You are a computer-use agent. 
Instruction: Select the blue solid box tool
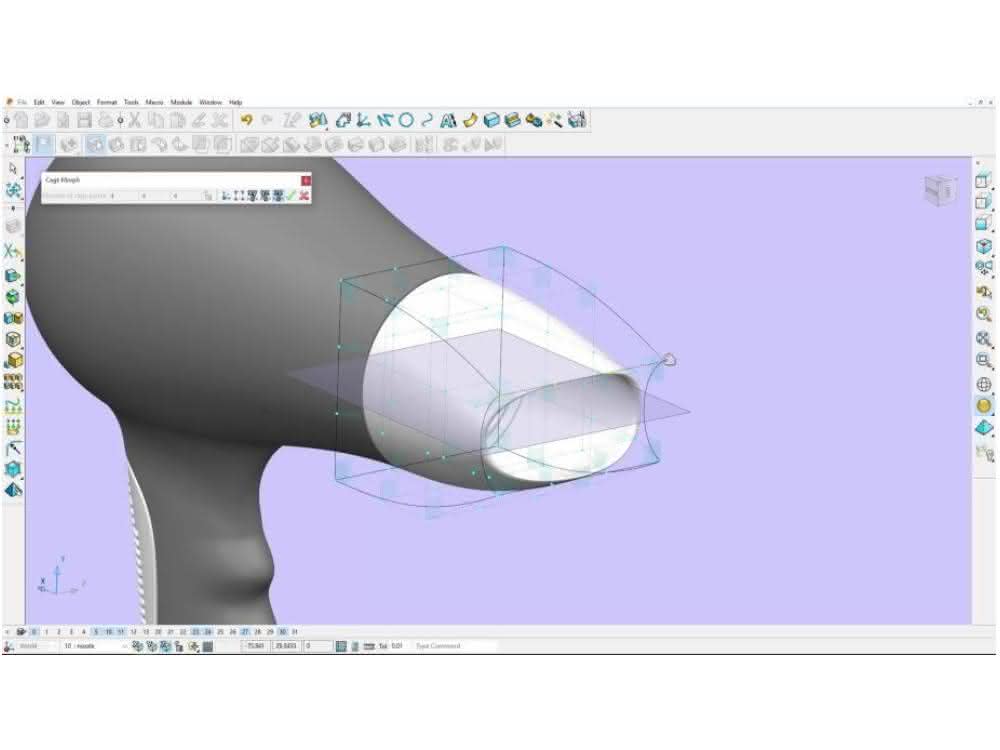pyautogui.click(x=491, y=120)
